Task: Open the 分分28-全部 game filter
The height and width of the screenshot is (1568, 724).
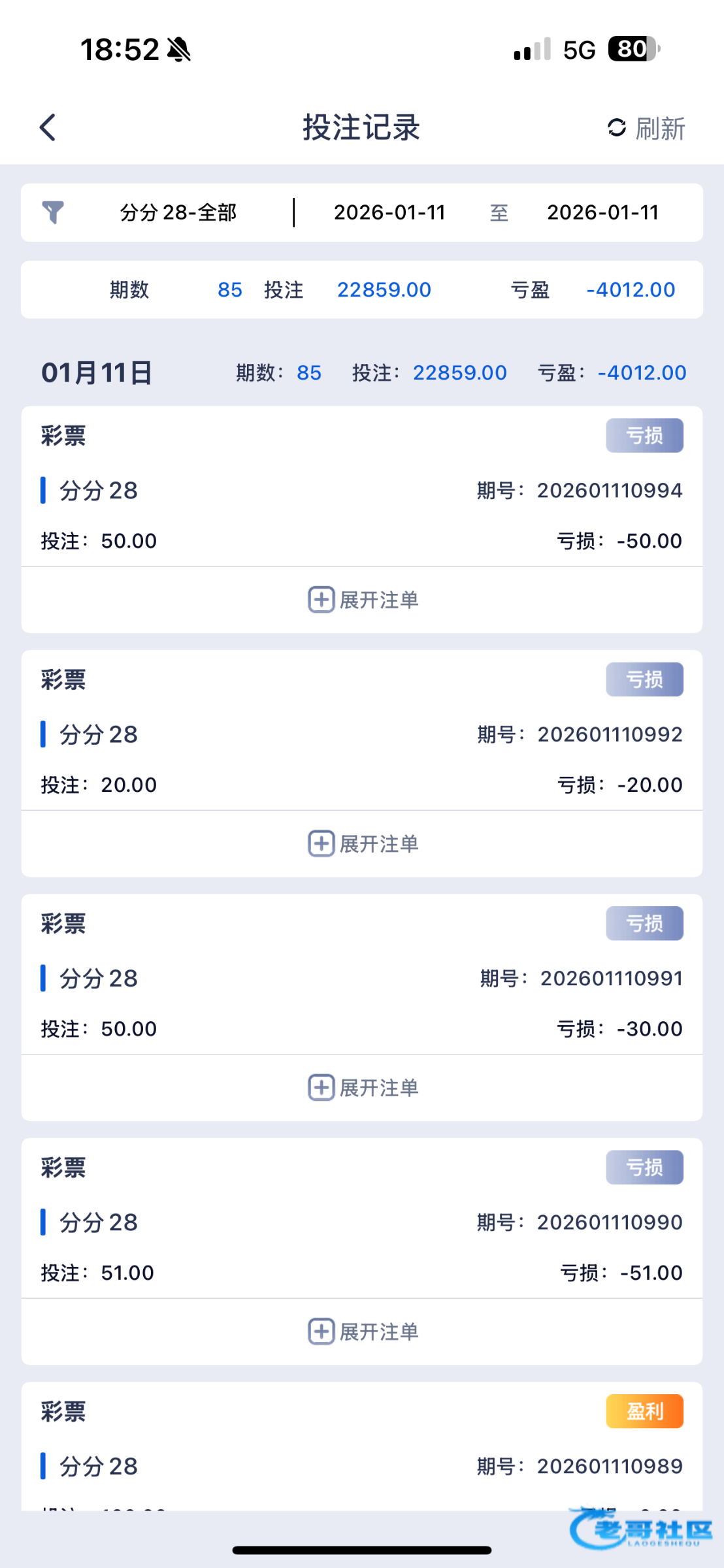Action: [x=178, y=212]
